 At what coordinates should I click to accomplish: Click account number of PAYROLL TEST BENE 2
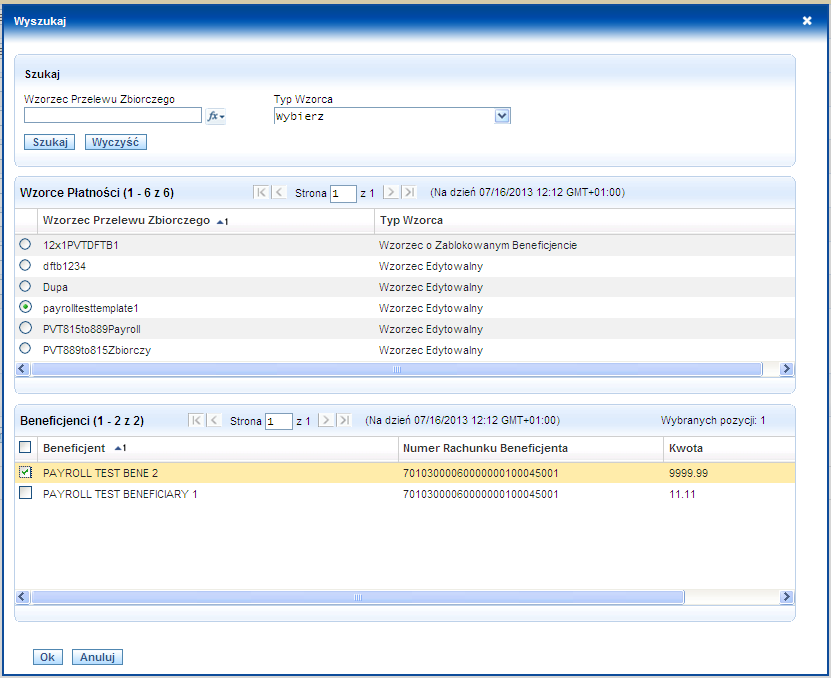[481, 473]
